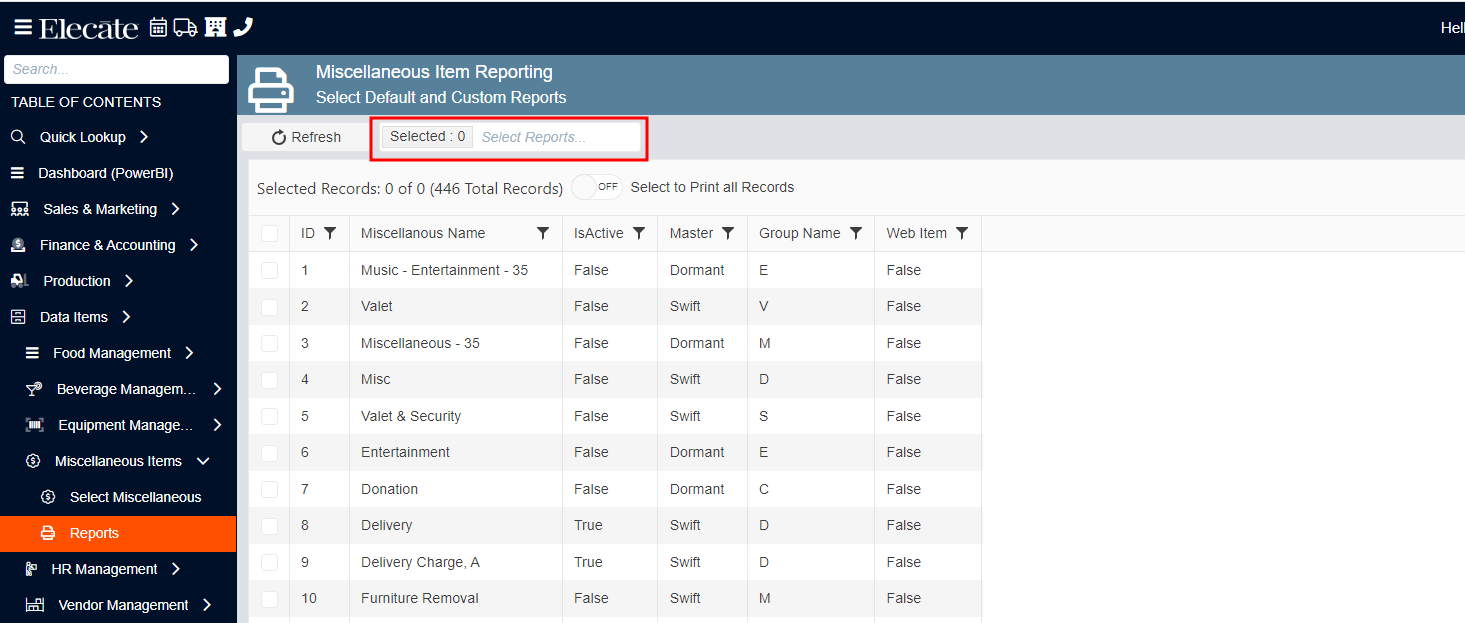1465x623 pixels.
Task: Filter the Master column
Action: pos(728,233)
